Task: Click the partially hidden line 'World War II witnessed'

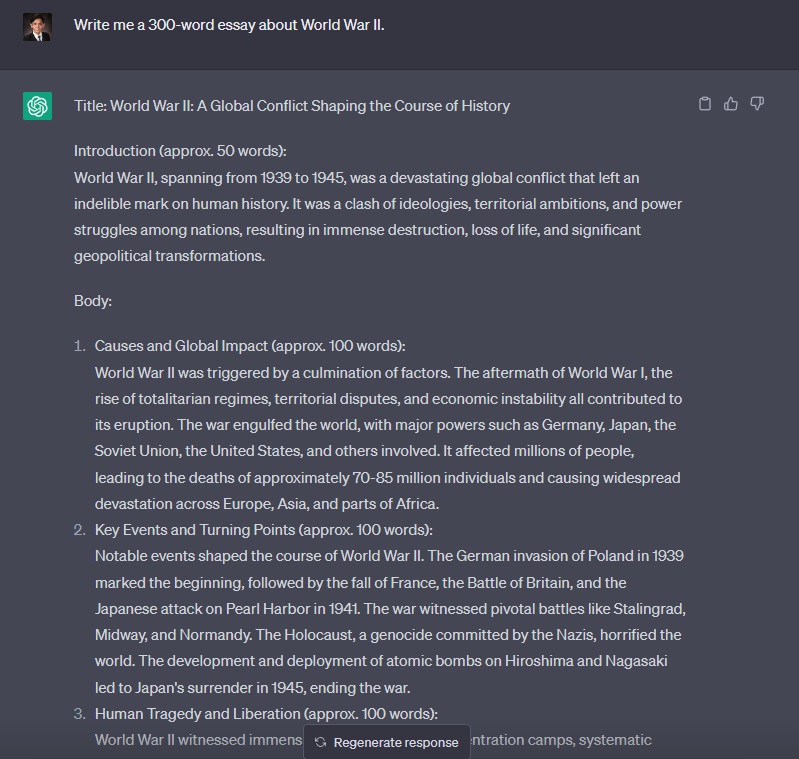Action: point(198,740)
